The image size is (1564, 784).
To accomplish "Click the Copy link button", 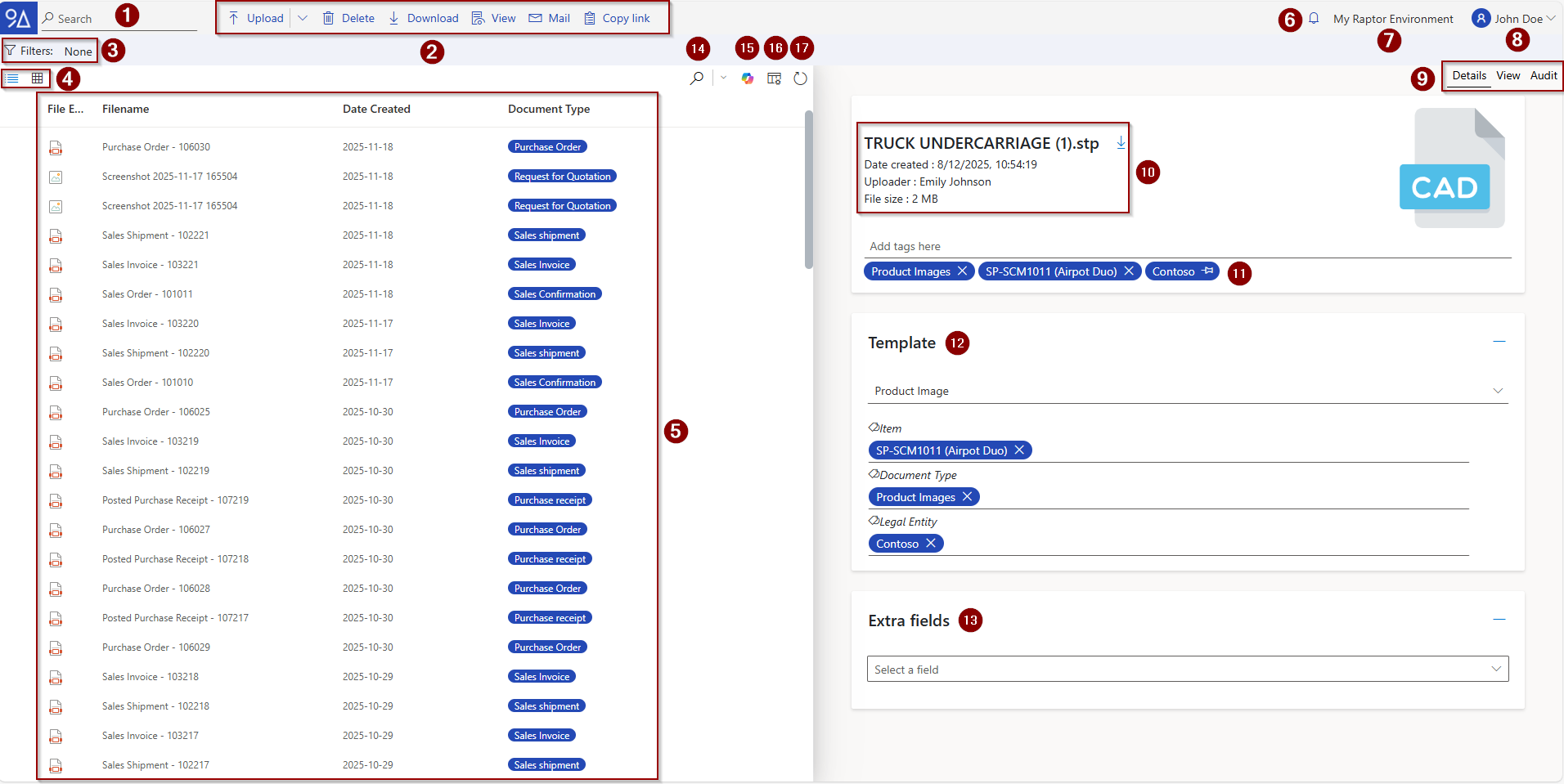I will 617,19.
